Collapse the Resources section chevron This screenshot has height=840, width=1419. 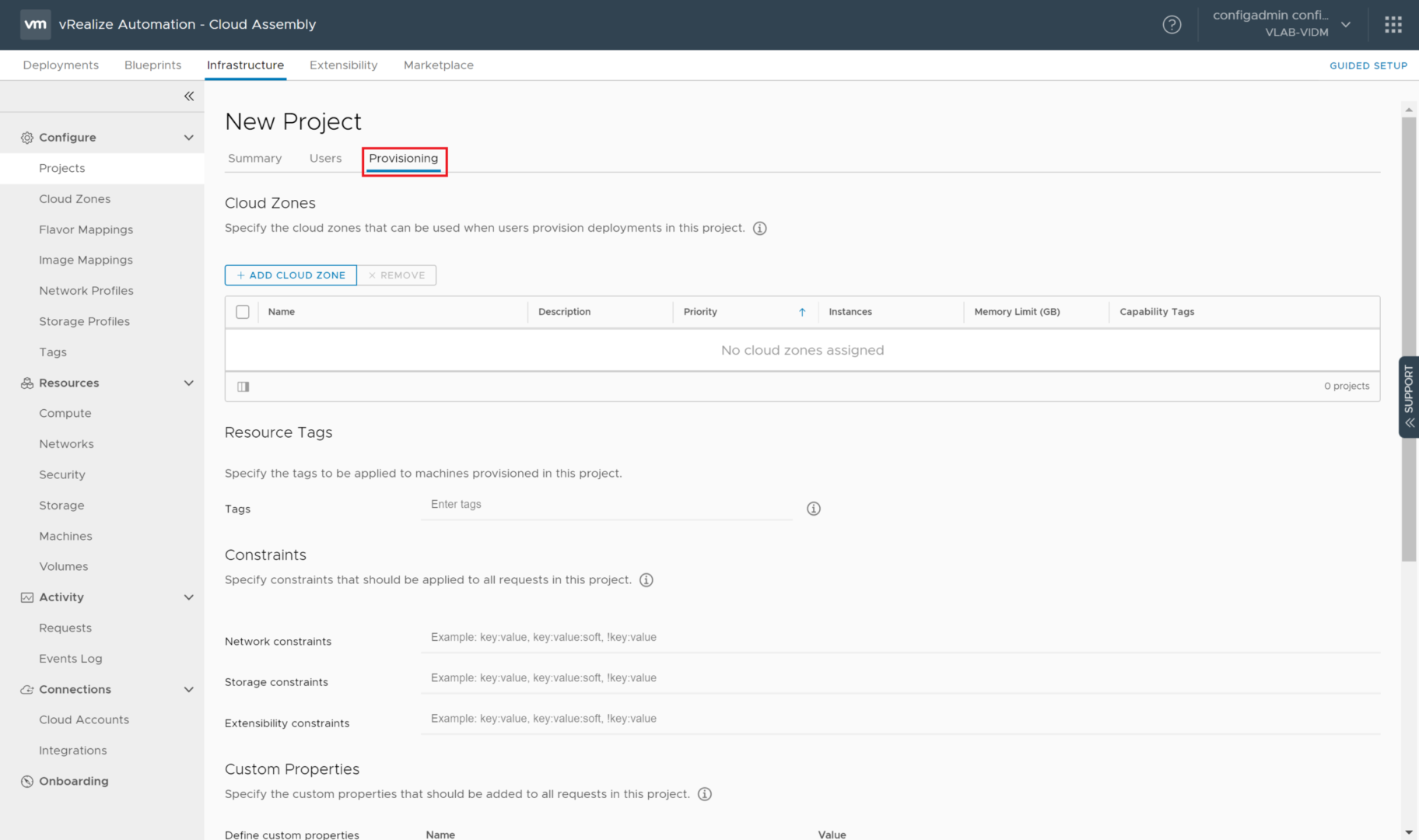pos(188,383)
